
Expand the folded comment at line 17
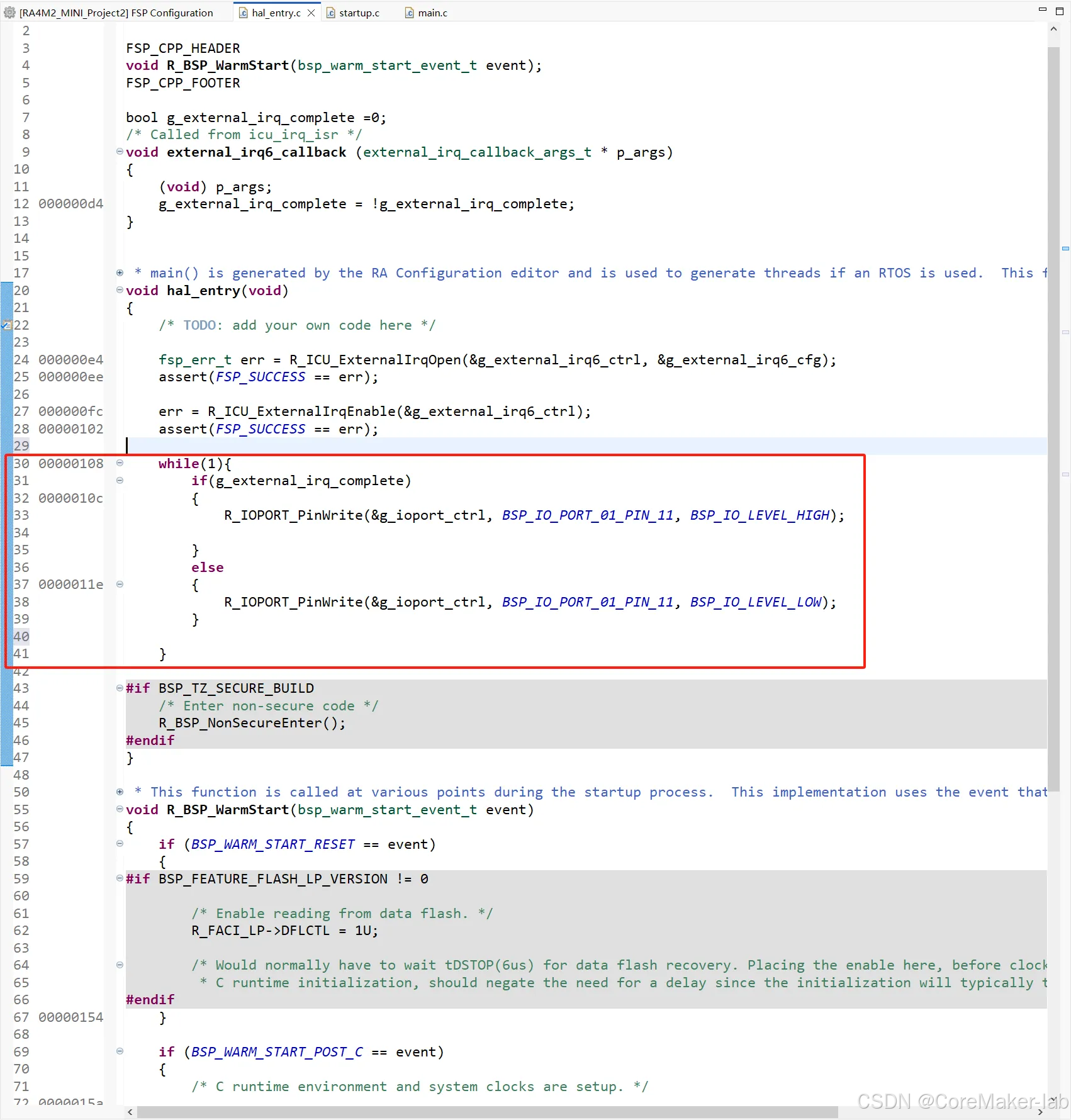tap(120, 273)
